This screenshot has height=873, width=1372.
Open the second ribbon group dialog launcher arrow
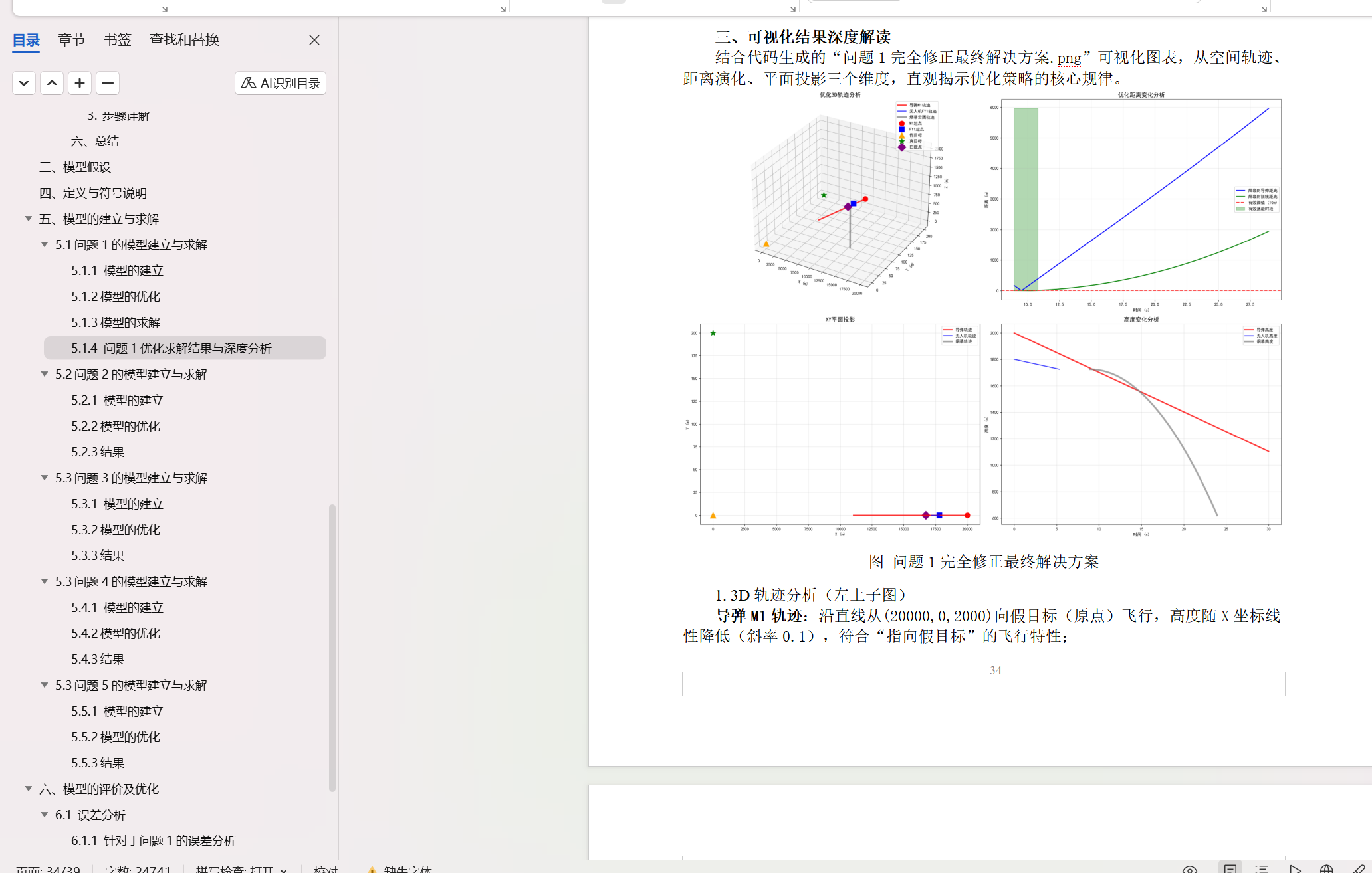click(503, 9)
